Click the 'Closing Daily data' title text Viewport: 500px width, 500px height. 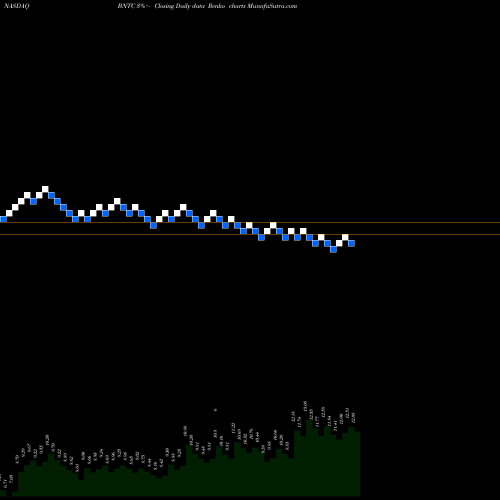click(180, 6)
